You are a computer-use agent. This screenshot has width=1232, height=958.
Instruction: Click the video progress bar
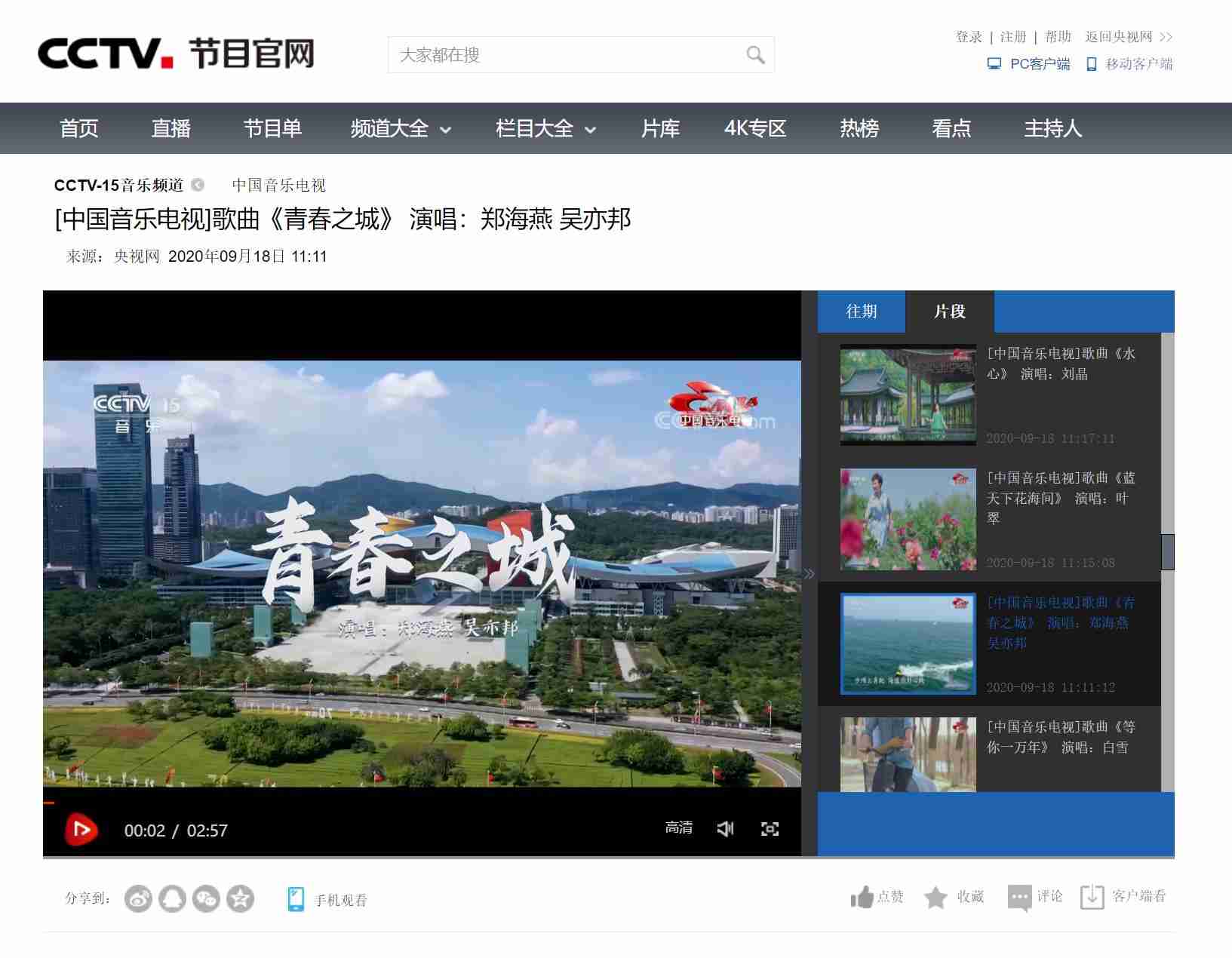pyautogui.click(x=422, y=803)
